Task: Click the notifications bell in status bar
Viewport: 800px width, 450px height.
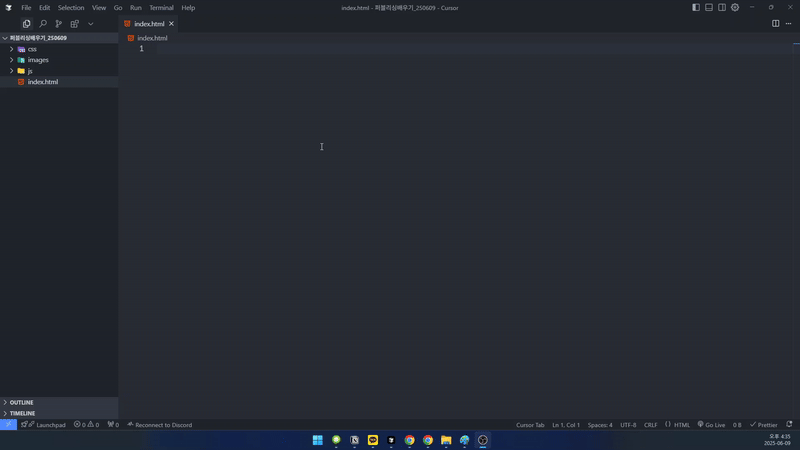Action: click(x=789, y=425)
